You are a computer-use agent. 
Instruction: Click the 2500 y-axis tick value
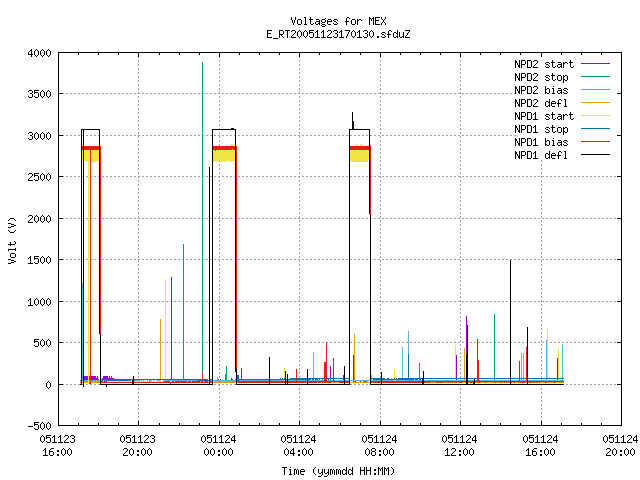[39, 177]
